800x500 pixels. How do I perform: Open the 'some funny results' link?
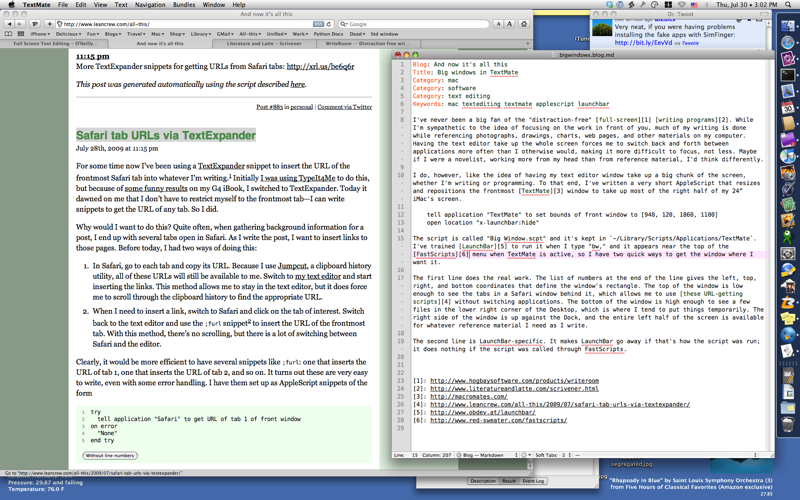point(156,188)
